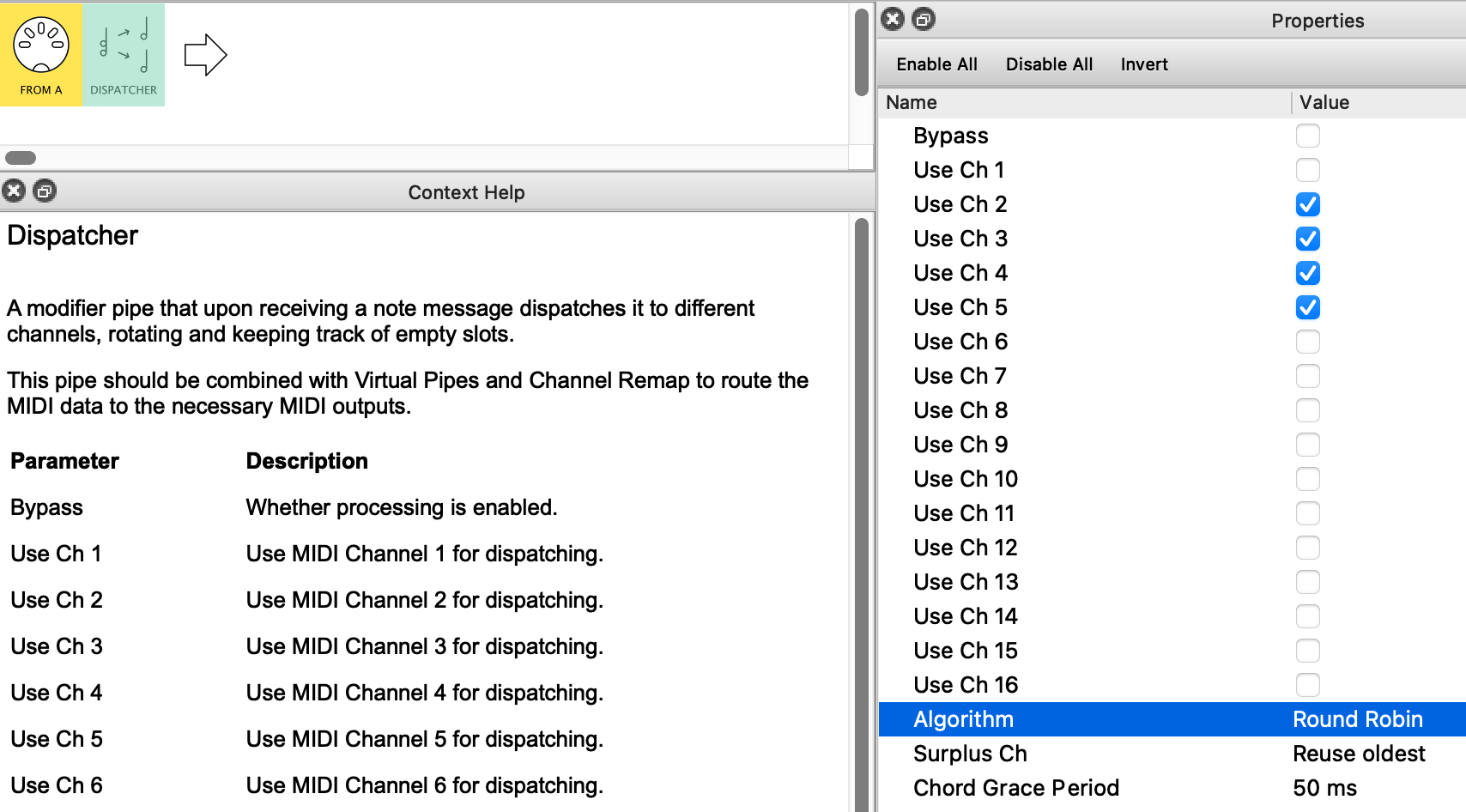Float the Properties panel window
Image resolution: width=1466 pixels, height=812 pixels.
click(x=924, y=19)
